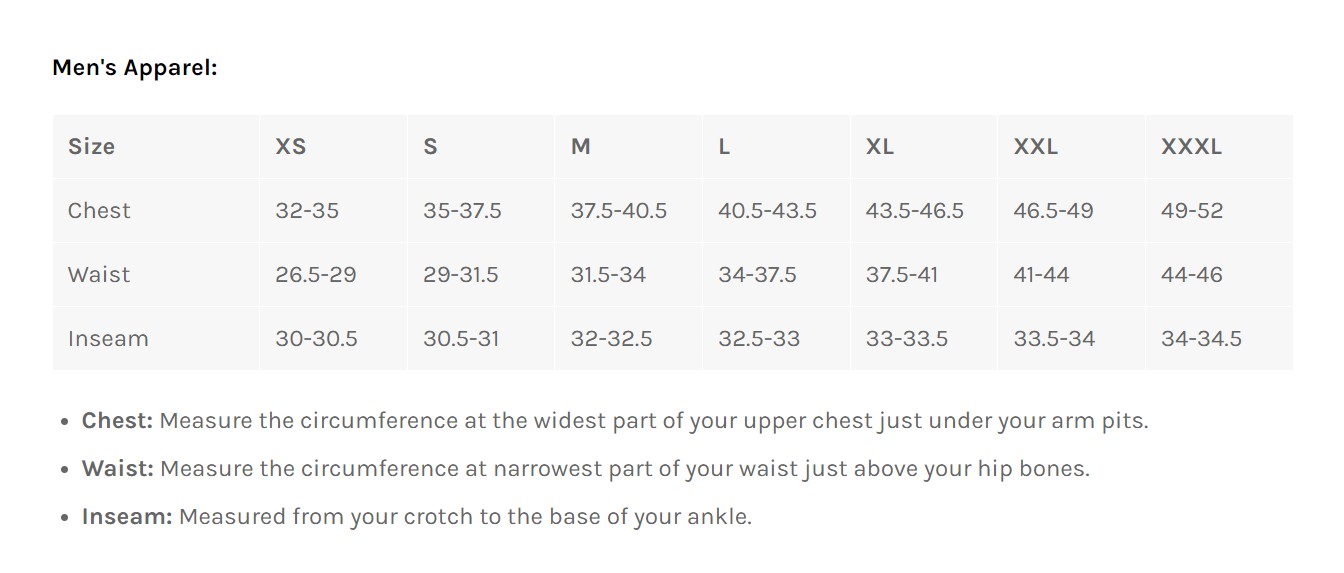
Task: Click the bold Chest measuring instruction
Action: point(117,421)
